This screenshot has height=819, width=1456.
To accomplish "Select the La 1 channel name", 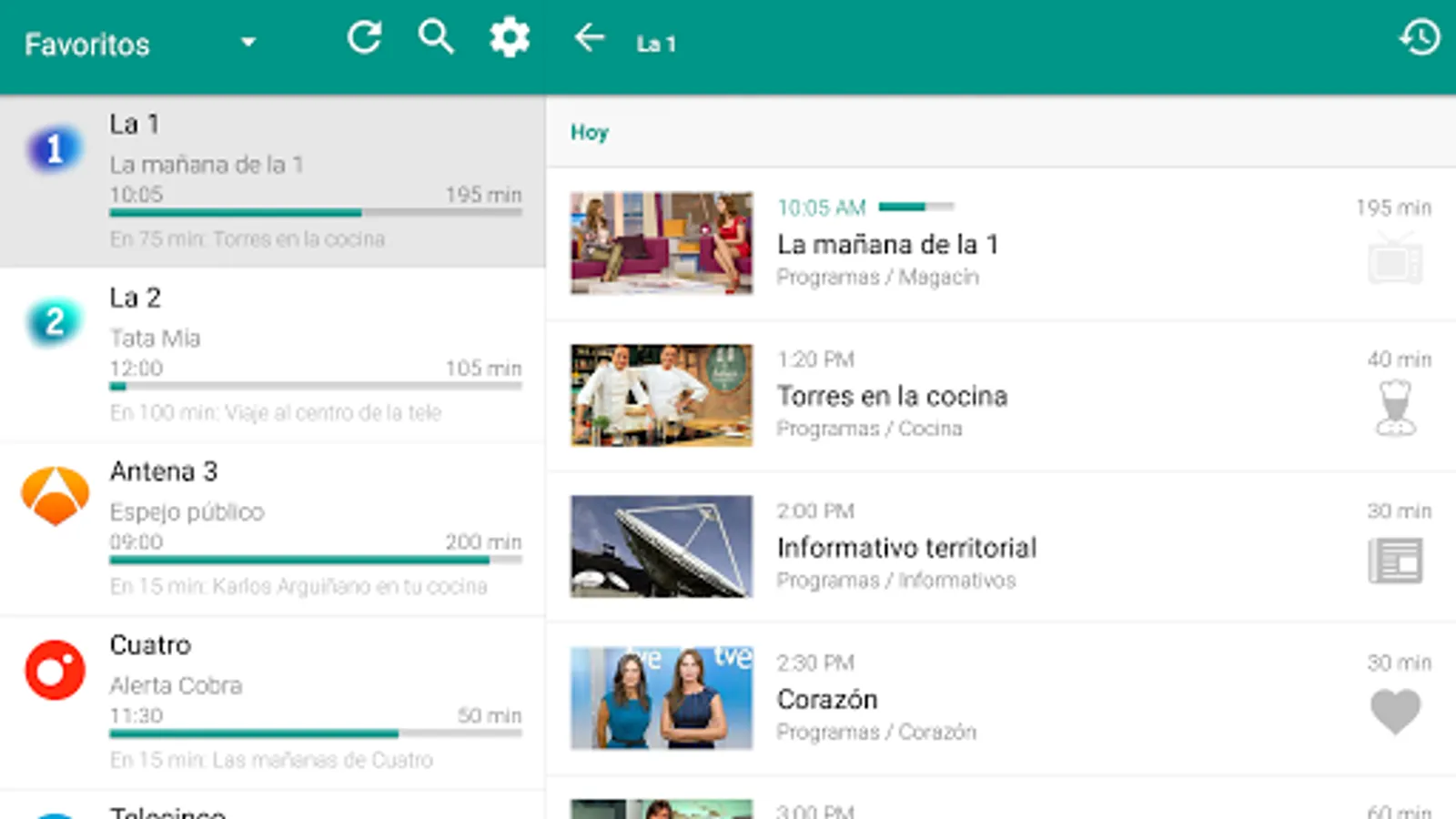I will 135,124.
